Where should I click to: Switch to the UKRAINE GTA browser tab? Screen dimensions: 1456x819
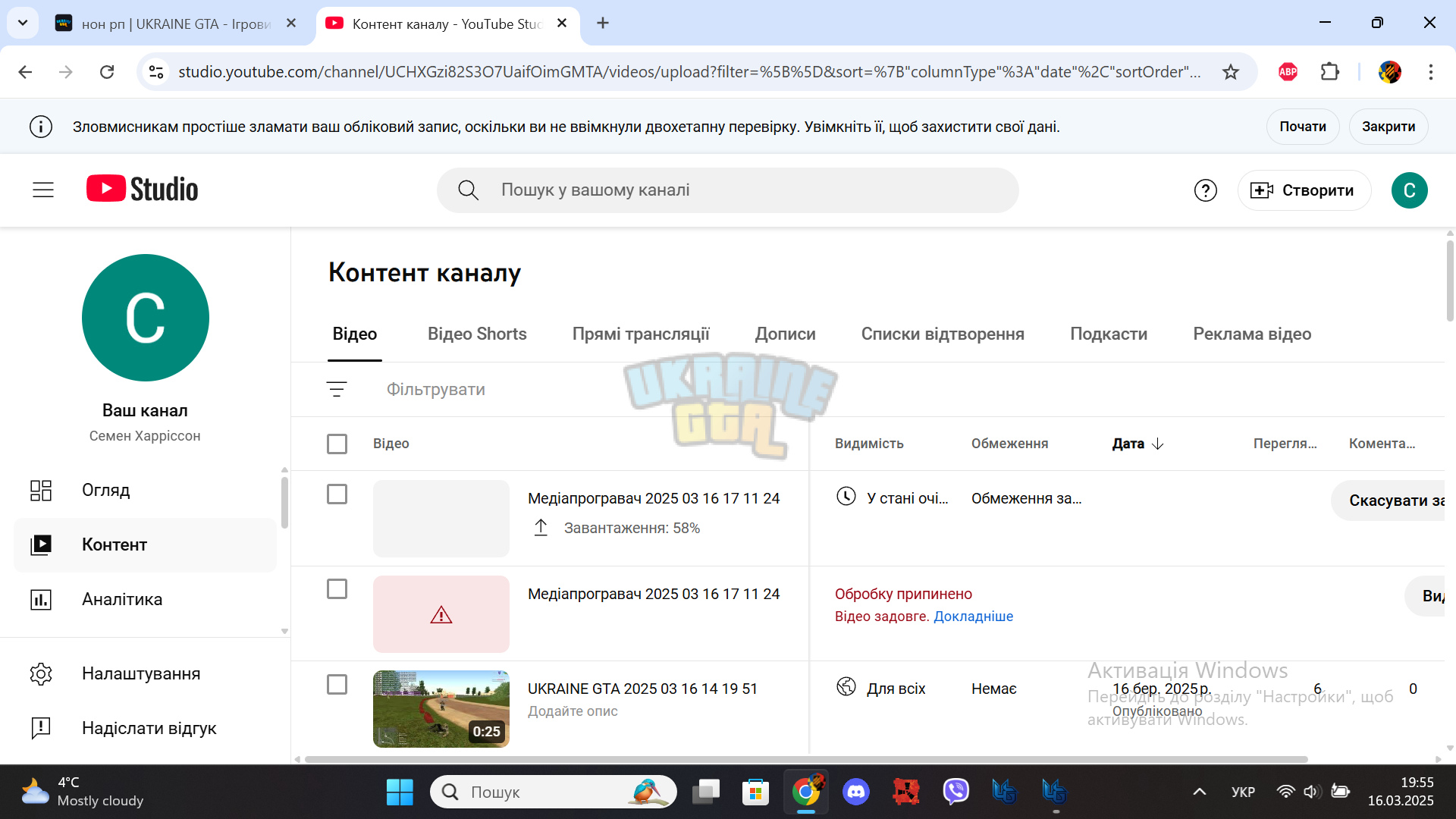[x=176, y=24]
